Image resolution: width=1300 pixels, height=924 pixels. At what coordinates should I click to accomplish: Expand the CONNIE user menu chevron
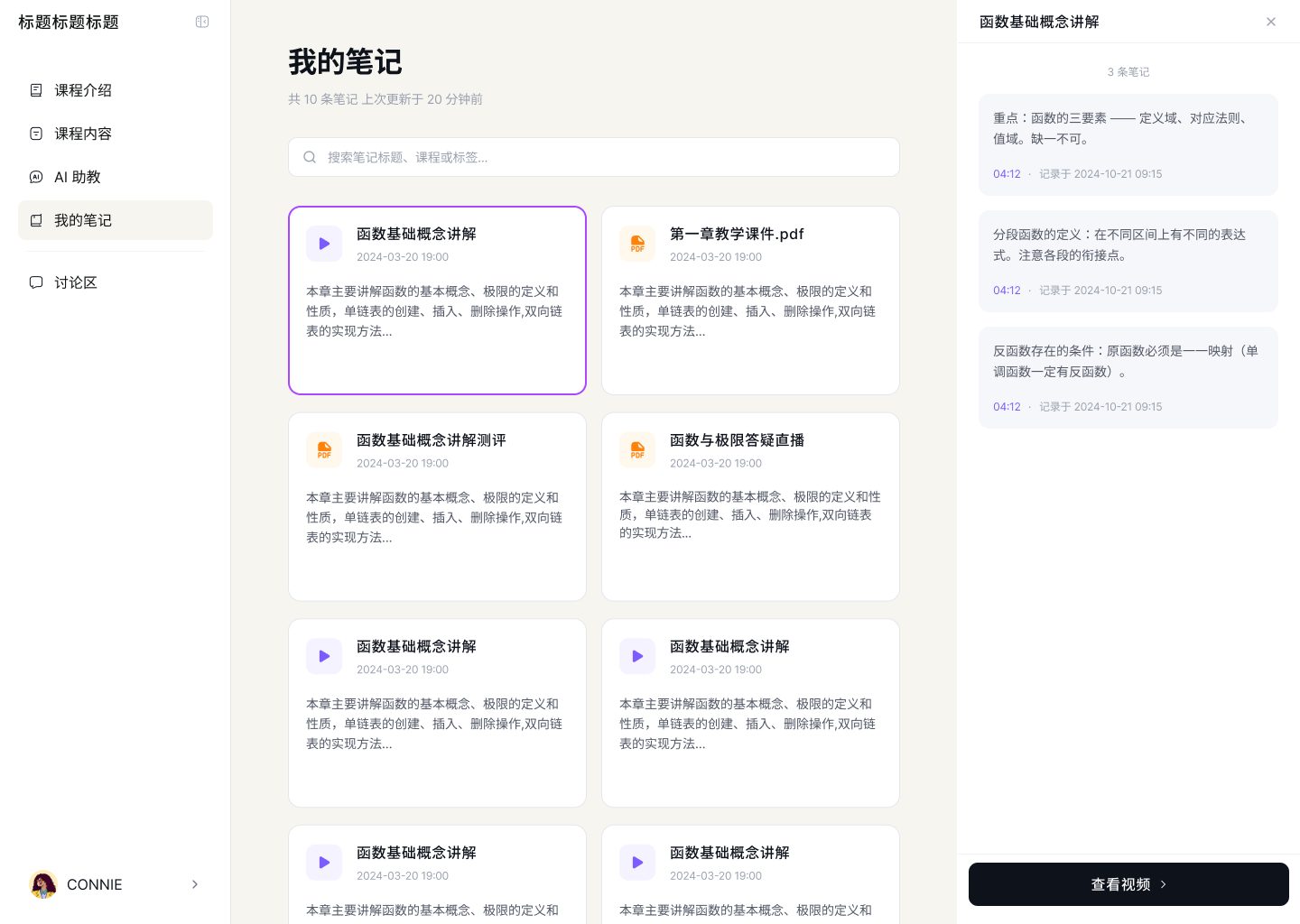pos(195,884)
